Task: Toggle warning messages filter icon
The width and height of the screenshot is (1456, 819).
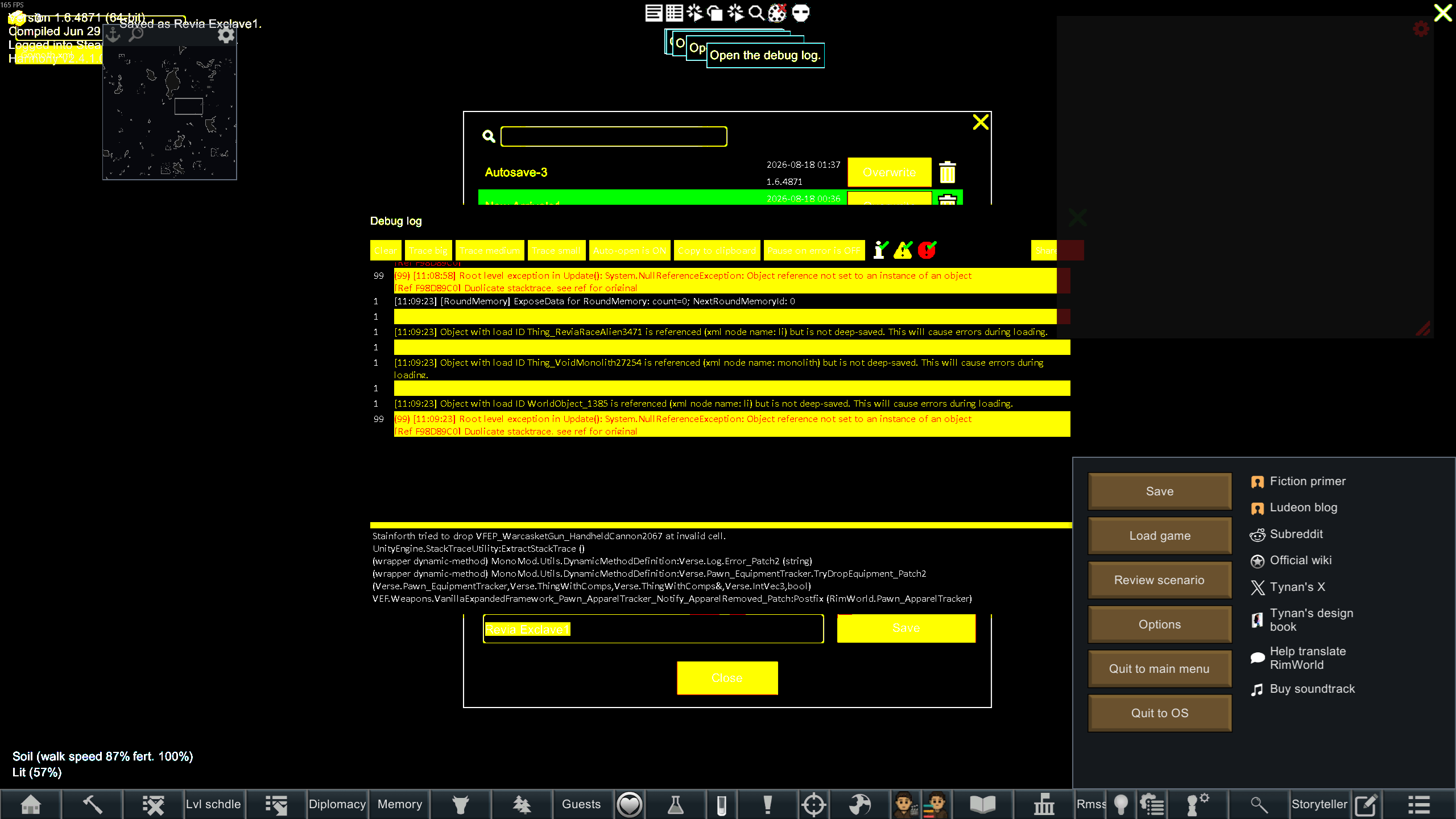Action: [903, 250]
